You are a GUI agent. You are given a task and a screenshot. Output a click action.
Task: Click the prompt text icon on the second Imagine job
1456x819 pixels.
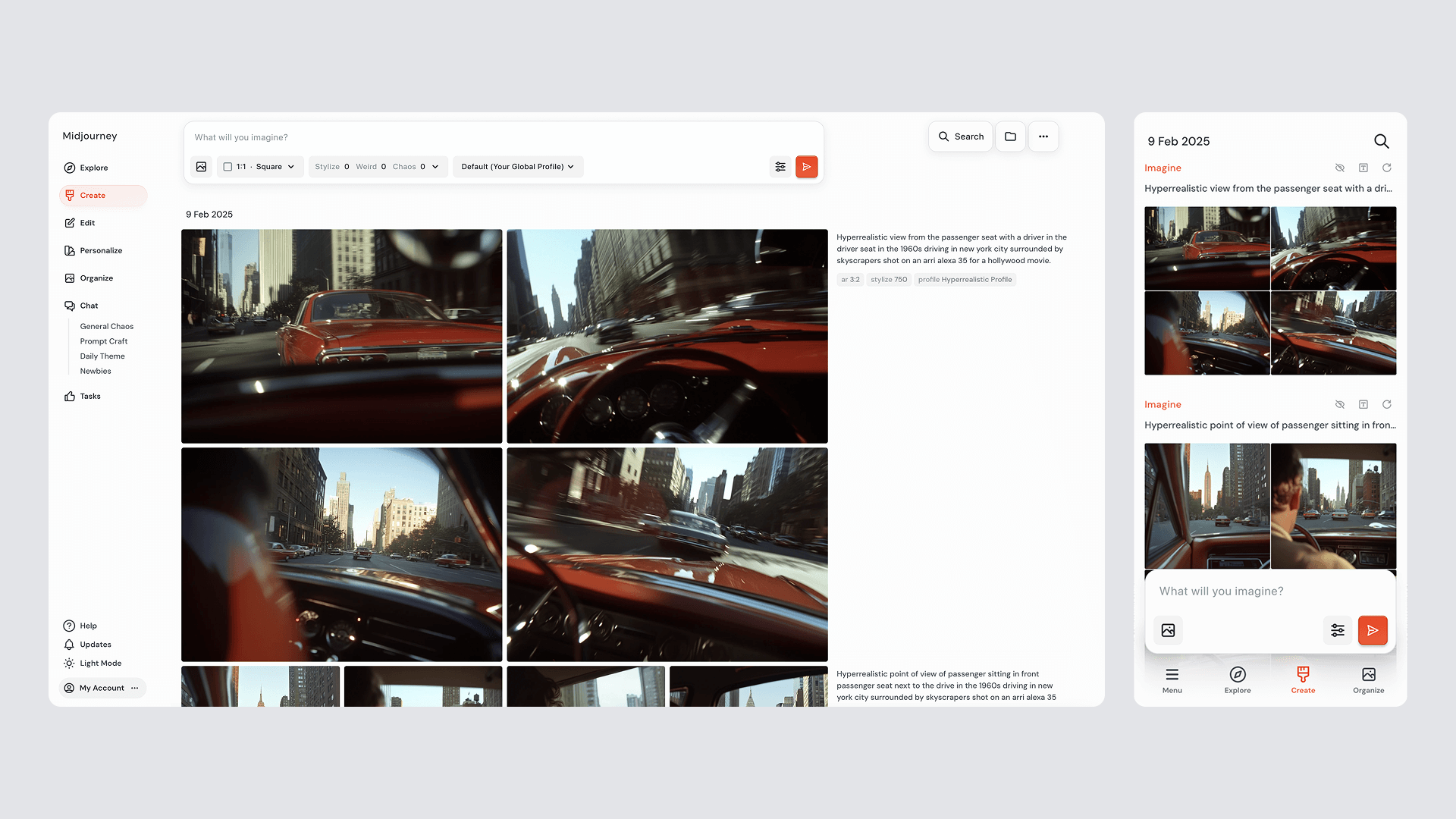(x=1363, y=404)
